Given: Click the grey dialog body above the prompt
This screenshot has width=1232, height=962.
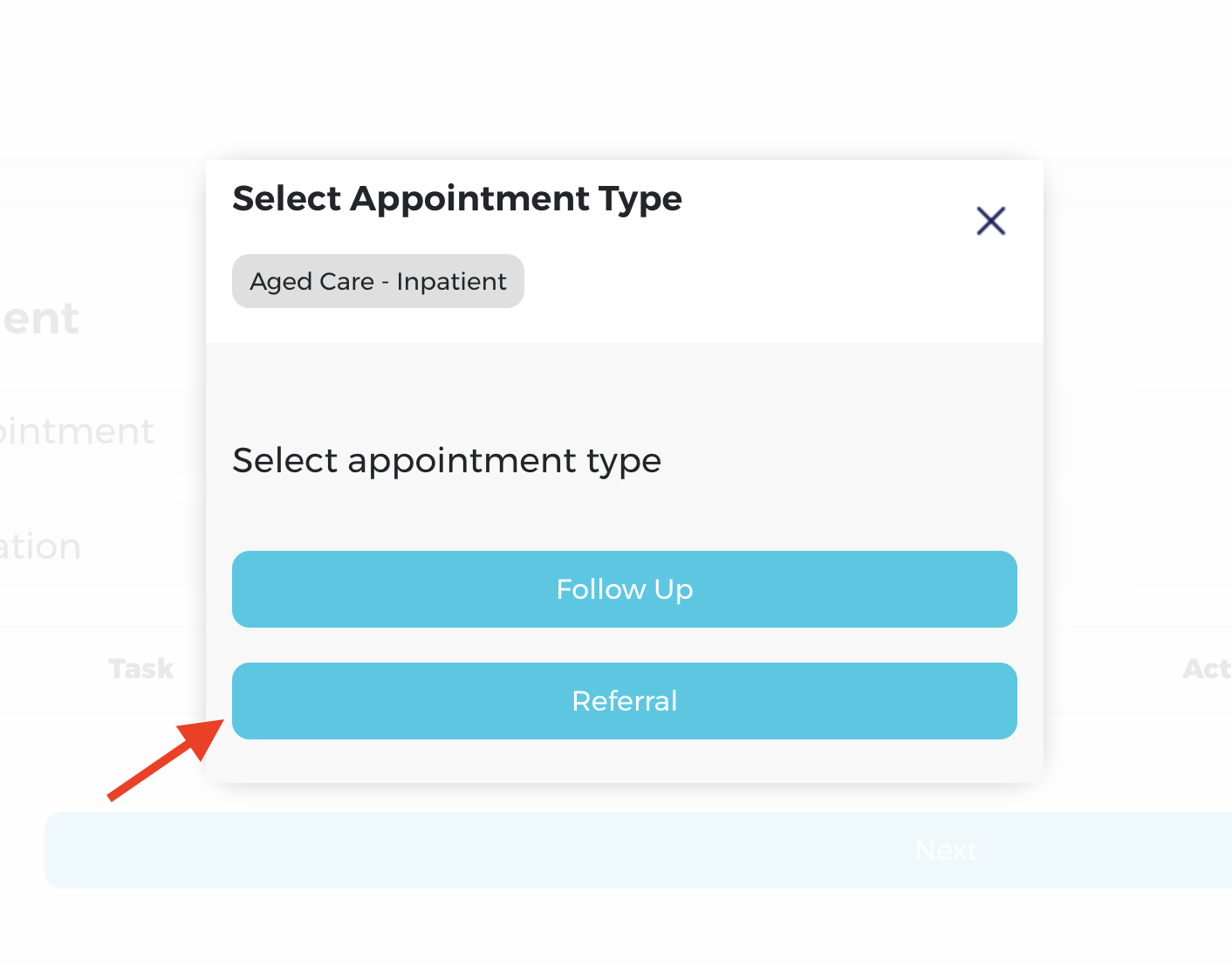Looking at the screenshot, I should click(x=624, y=384).
